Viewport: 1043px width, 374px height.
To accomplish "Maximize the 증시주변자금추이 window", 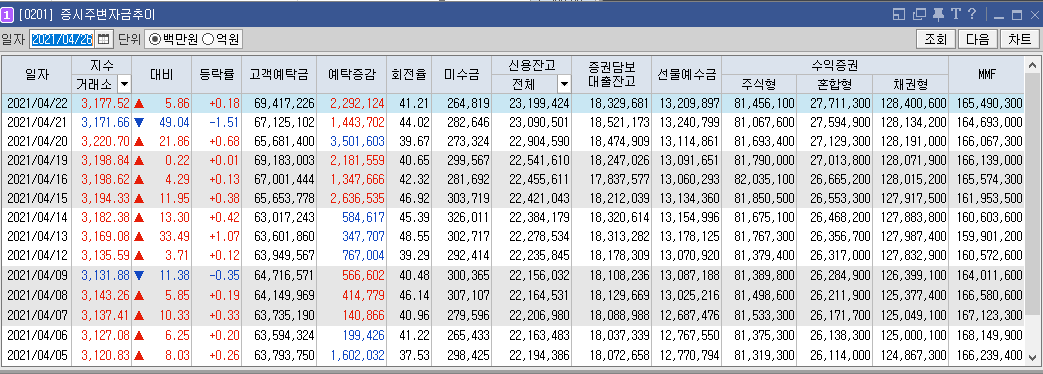I will point(1016,15).
